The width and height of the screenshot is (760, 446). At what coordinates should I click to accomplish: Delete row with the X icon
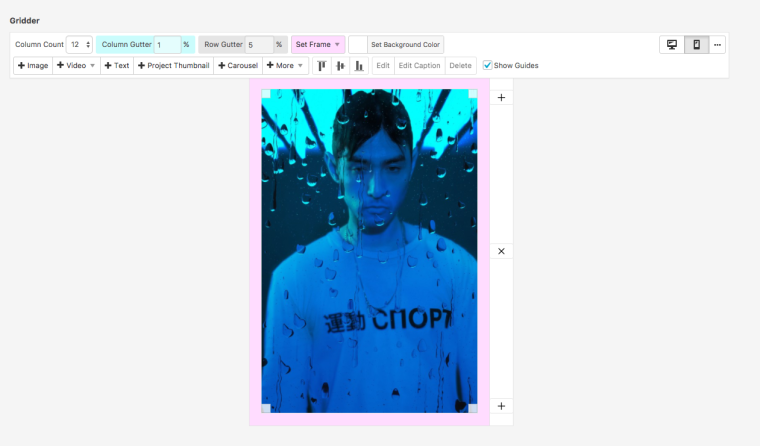click(x=501, y=251)
